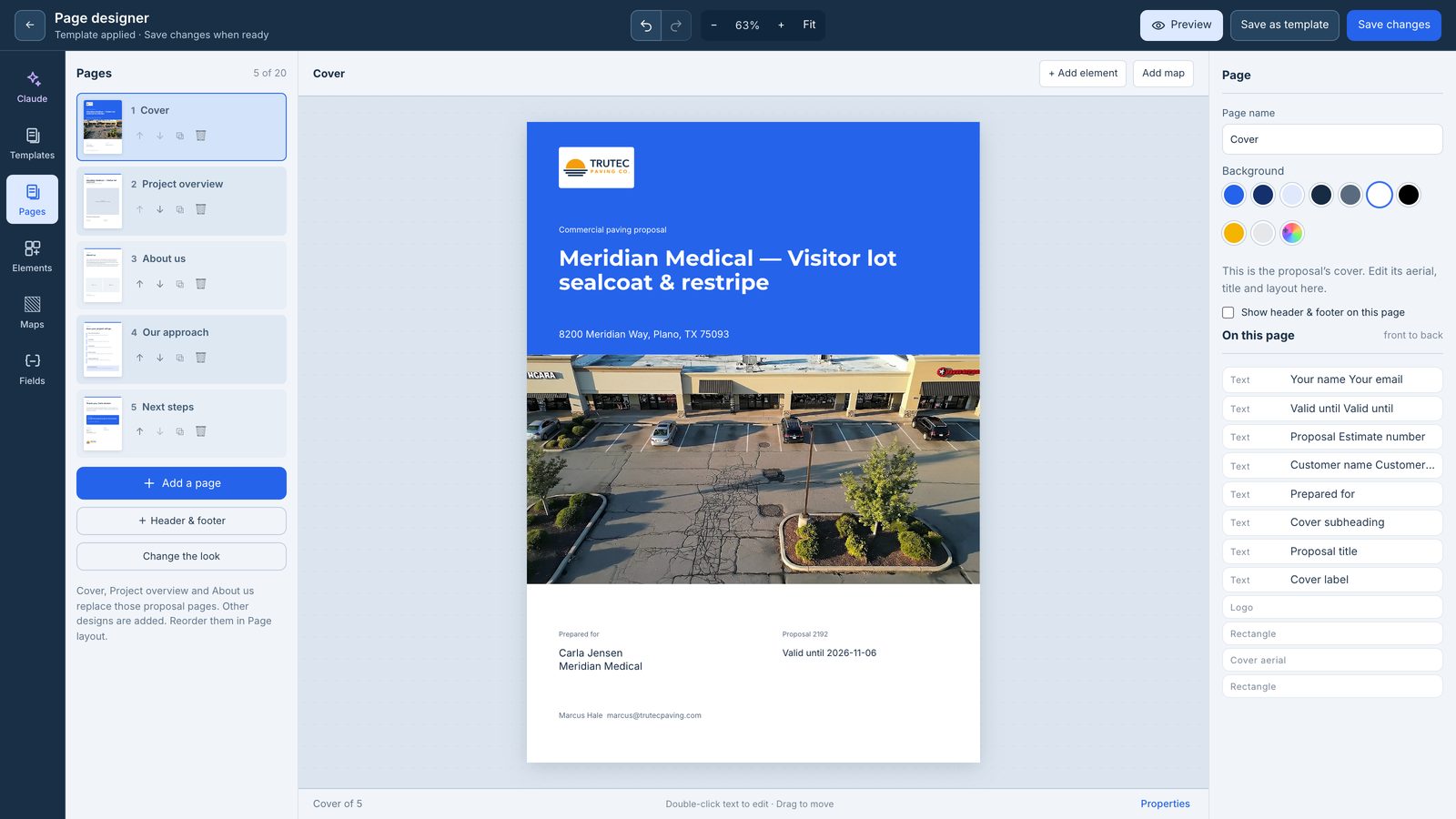1456x819 pixels.
Task: Edit the Page name field
Action: coord(1332,139)
